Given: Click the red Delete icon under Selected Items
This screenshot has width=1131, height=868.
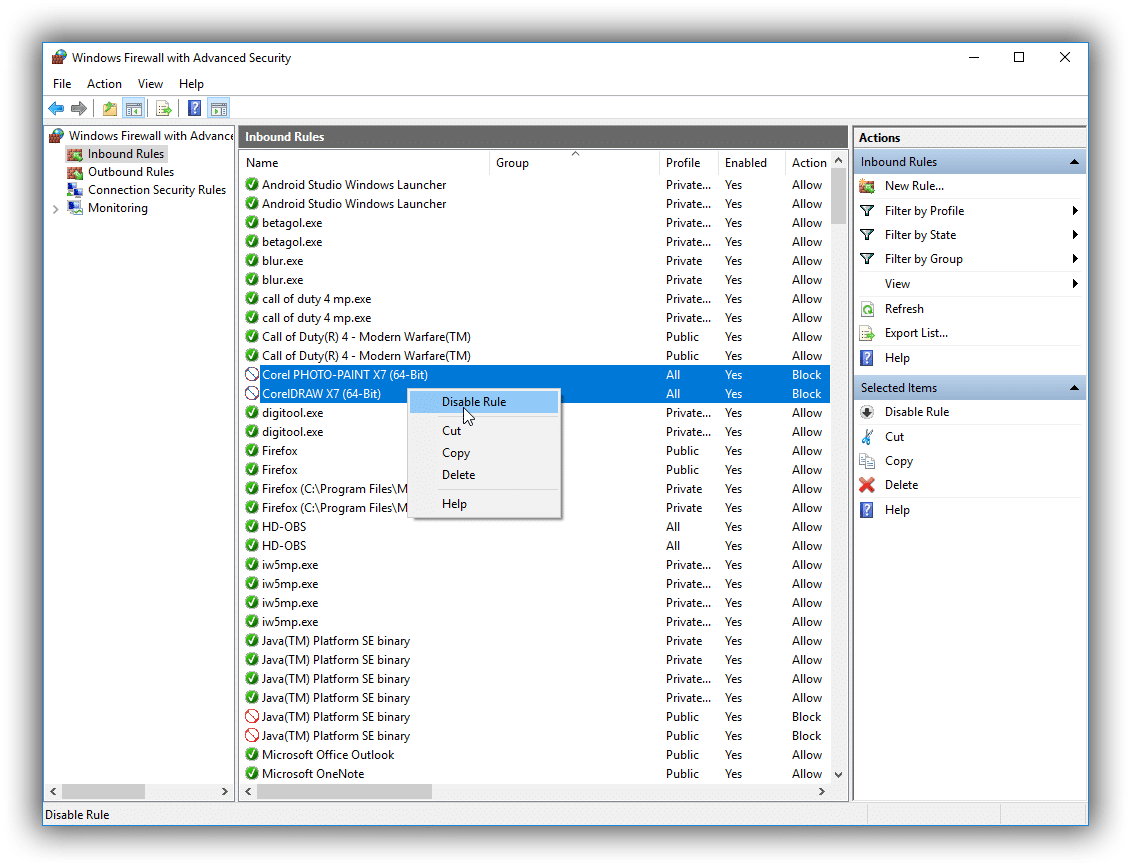Looking at the screenshot, I should [867, 485].
